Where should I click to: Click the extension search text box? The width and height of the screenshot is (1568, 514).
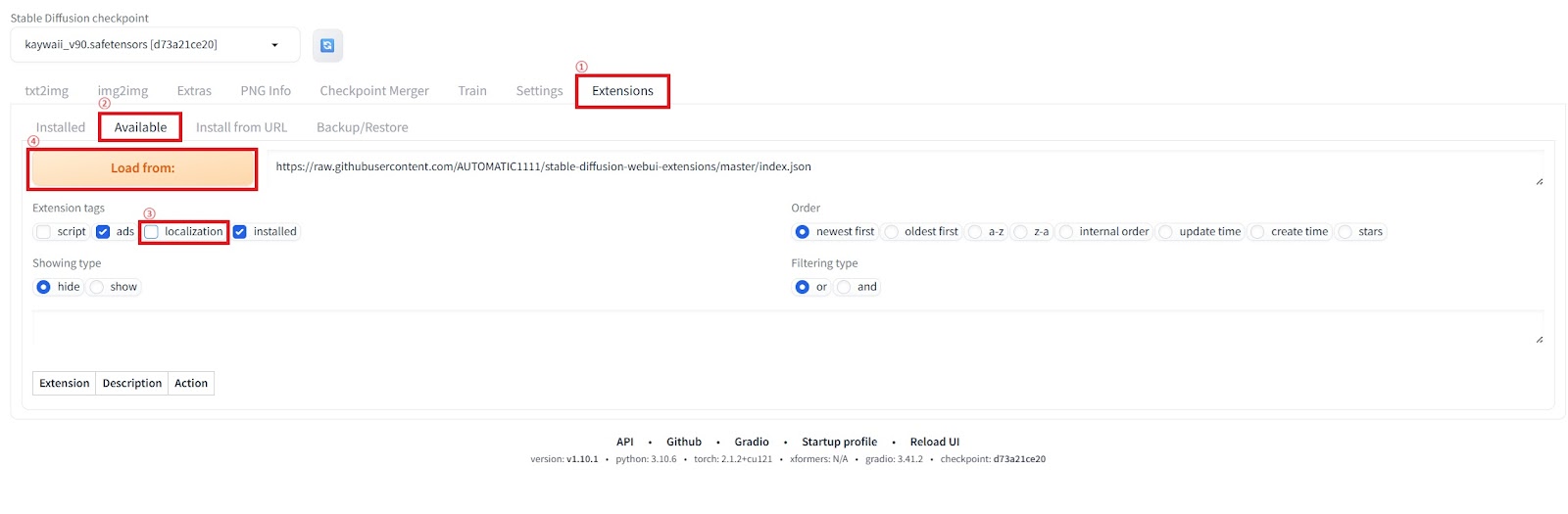pyautogui.click(x=784, y=327)
